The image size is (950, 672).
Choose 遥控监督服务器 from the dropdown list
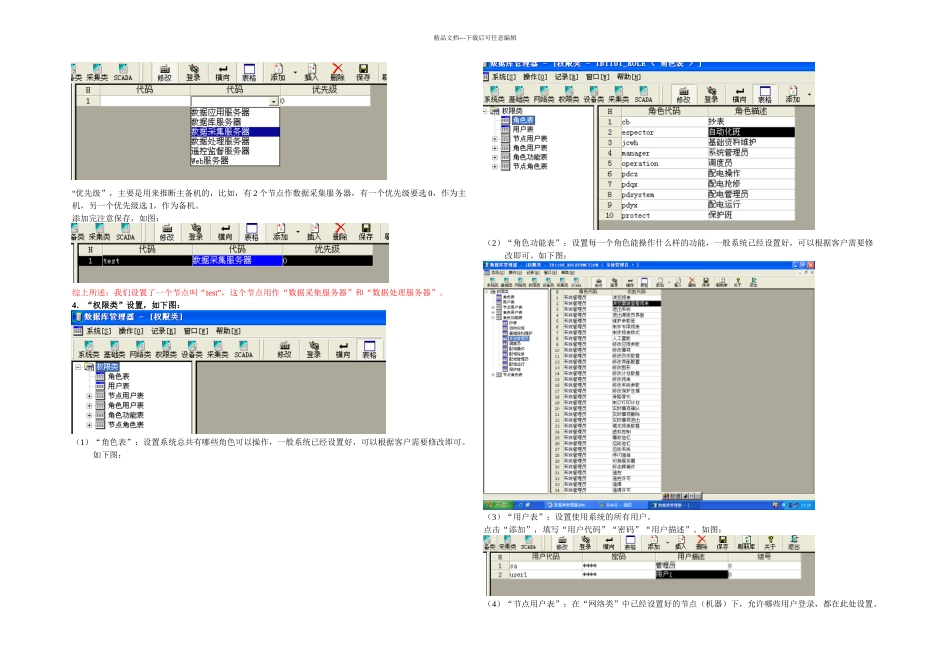pos(221,151)
